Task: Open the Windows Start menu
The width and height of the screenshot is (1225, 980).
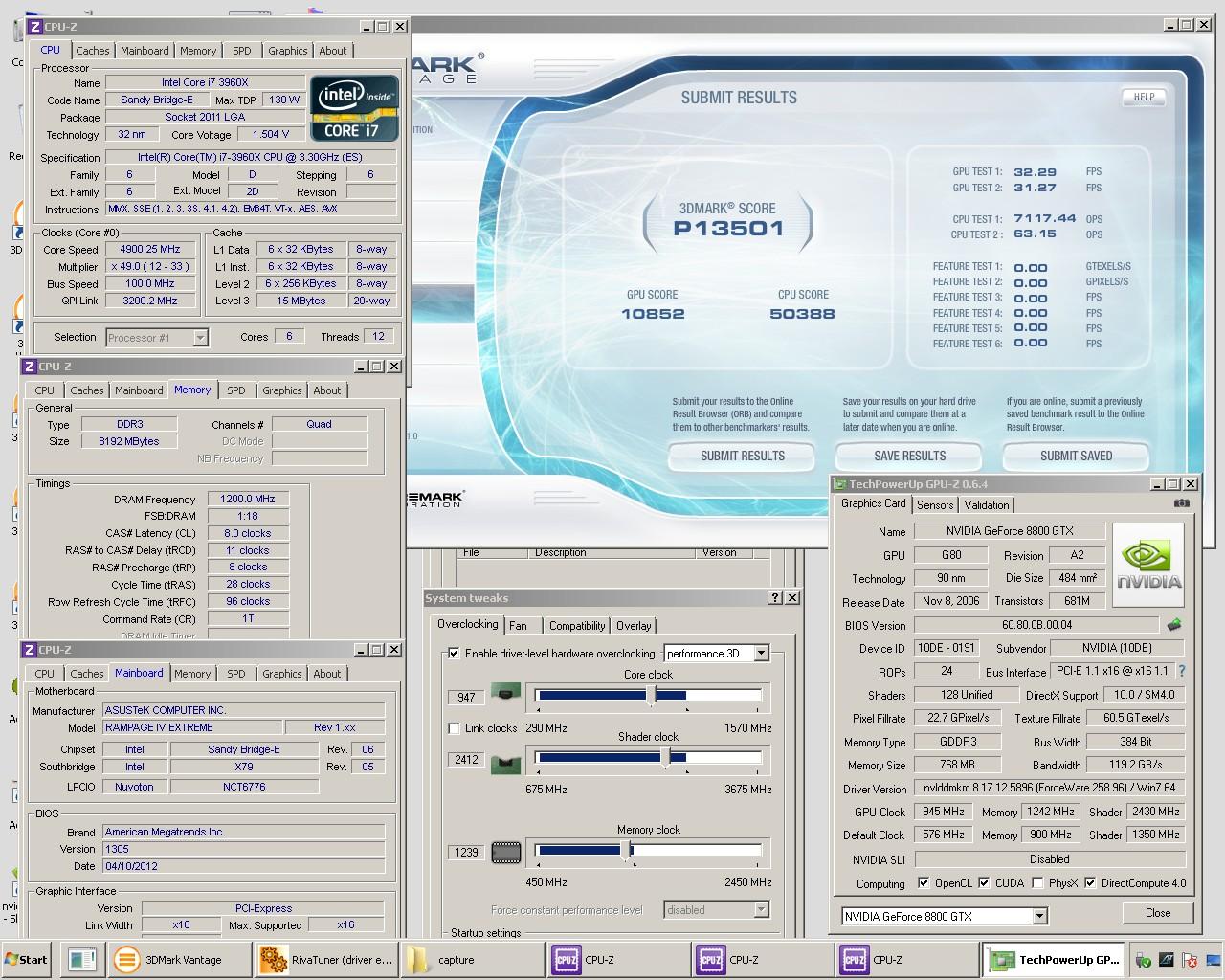Action: 27,960
